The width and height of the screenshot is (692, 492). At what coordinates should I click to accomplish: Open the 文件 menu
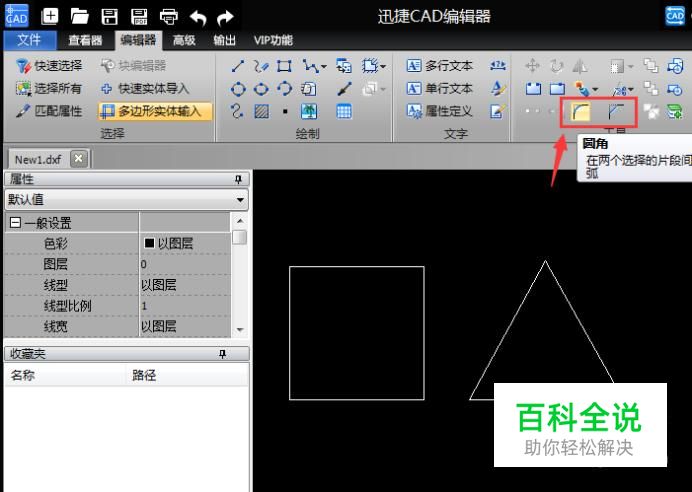(30, 41)
